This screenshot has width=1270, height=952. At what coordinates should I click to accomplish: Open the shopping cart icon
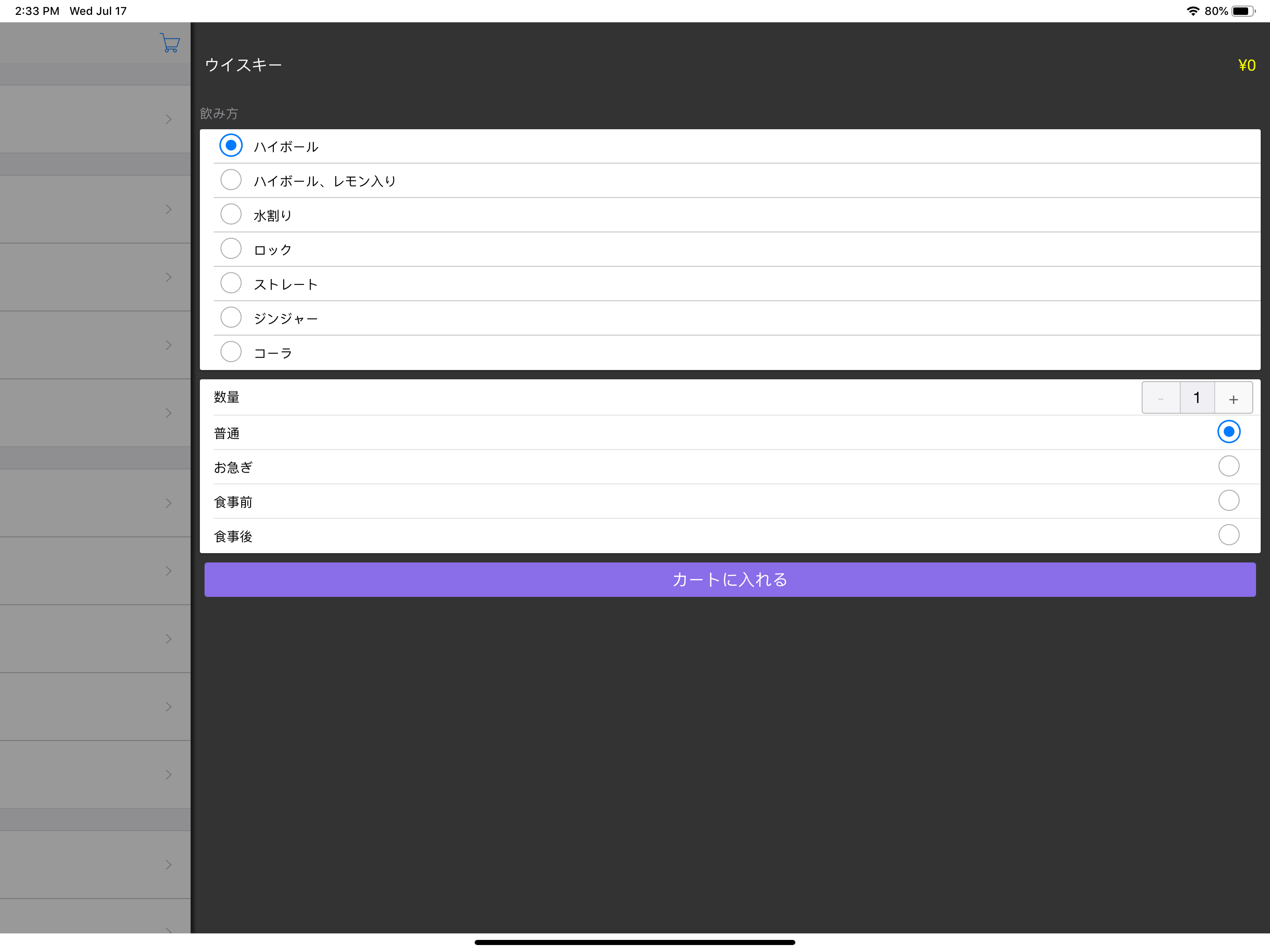click(x=170, y=42)
